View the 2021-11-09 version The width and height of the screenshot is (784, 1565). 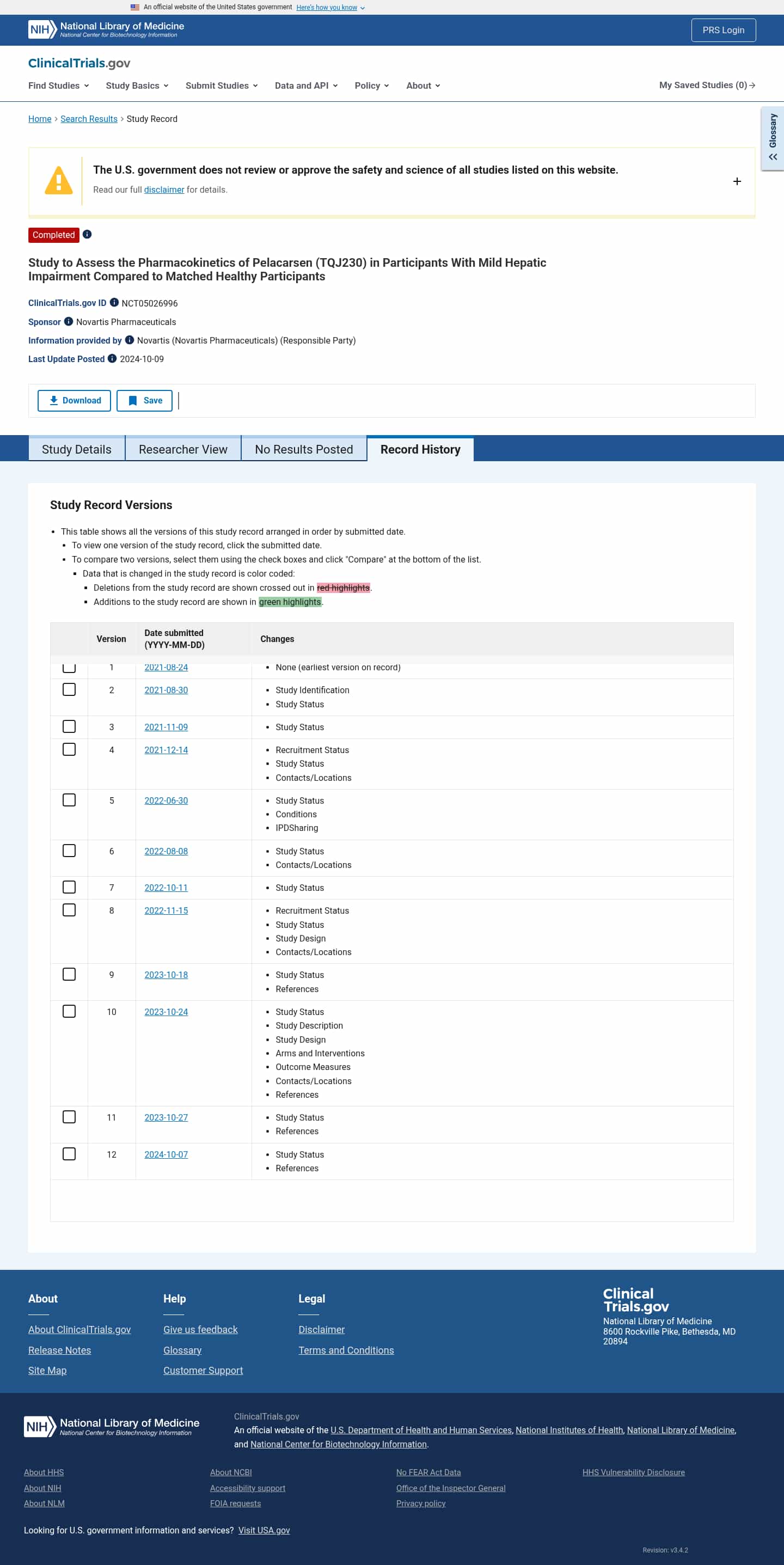(166, 727)
